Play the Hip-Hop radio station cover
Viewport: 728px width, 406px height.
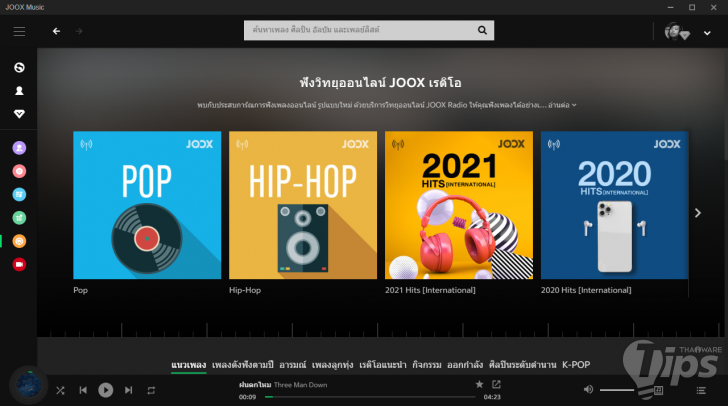(303, 205)
